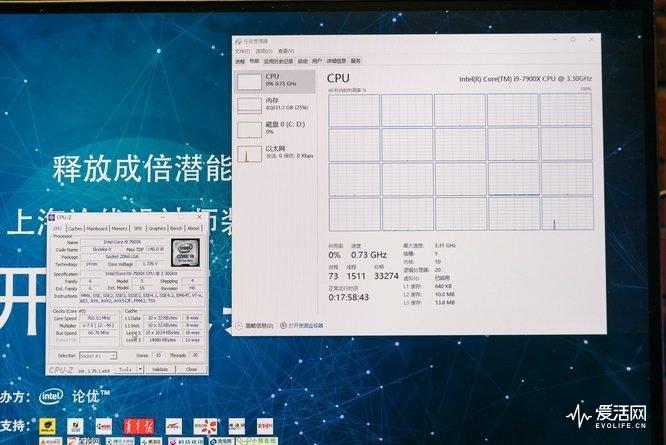Click the 0:17:58:43 uptime value
The image size is (666, 445).
349,297
